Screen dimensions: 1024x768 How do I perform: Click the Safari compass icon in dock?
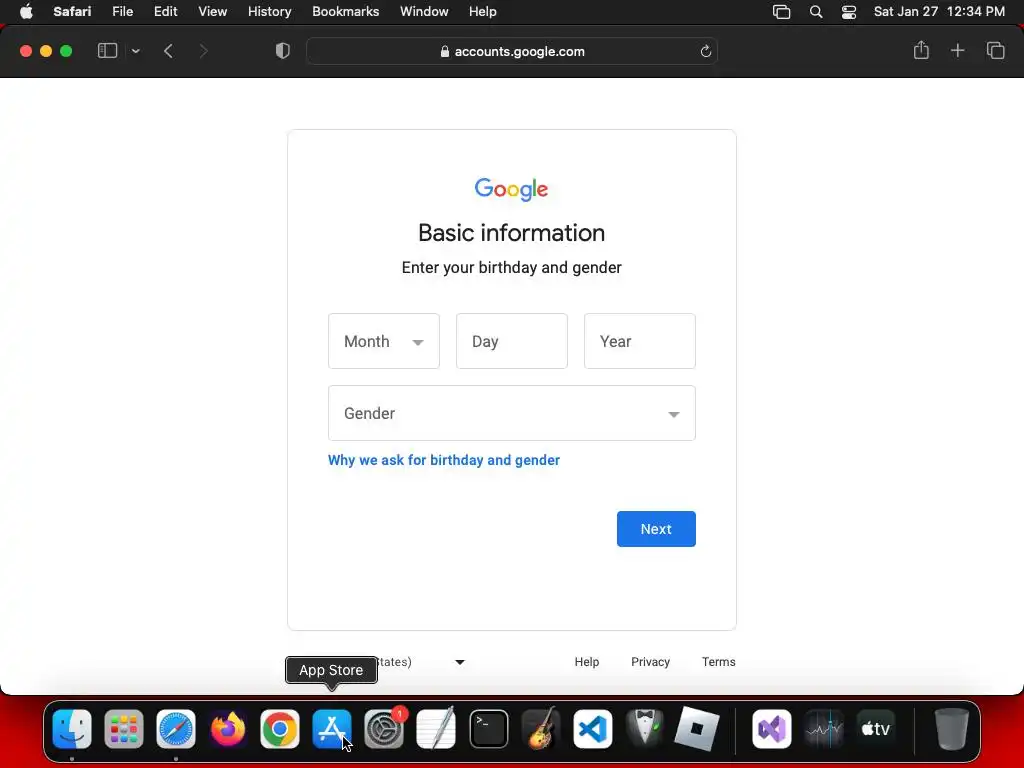tap(176, 729)
